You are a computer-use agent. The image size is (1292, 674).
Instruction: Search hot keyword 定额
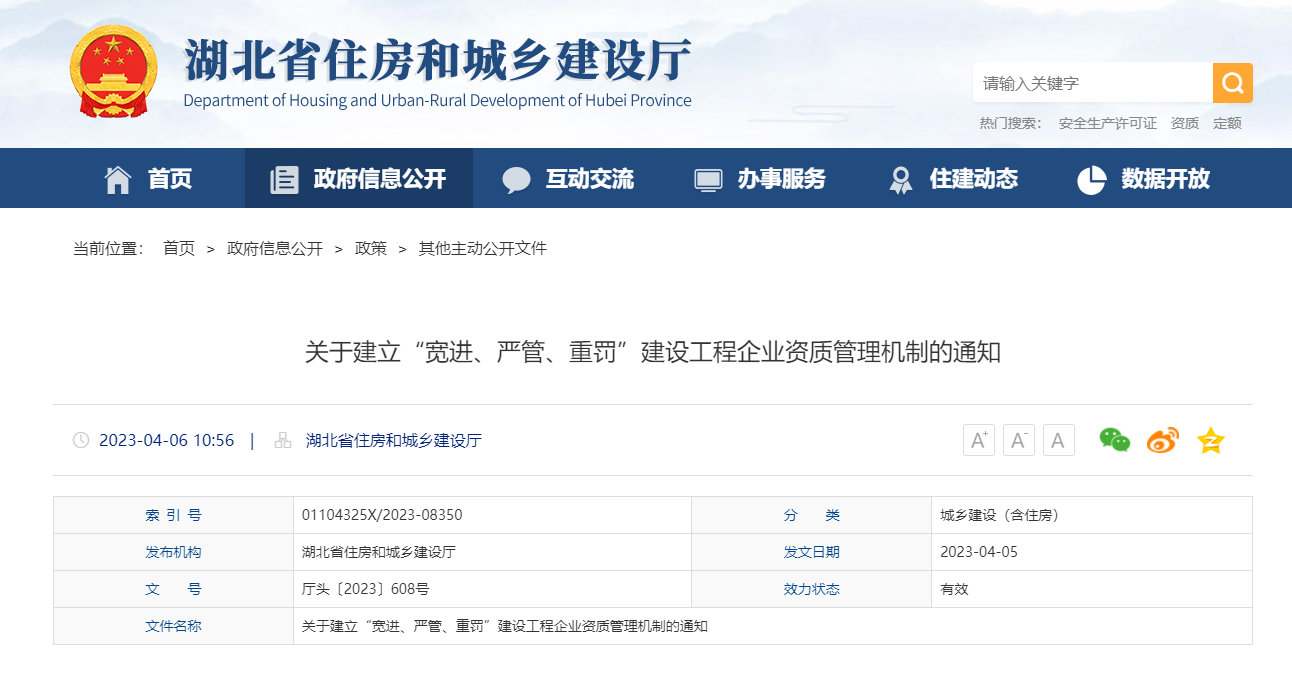[x=1227, y=123]
